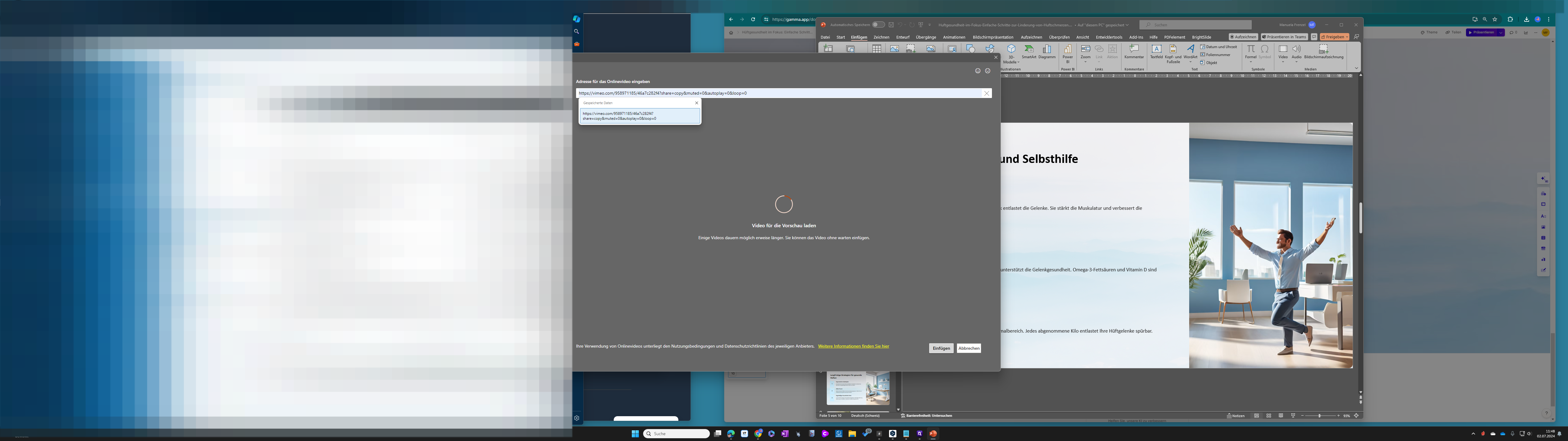Image resolution: width=1568 pixels, height=441 pixels.
Task: Open the BrightSlide ribbon tab
Action: pyautogui.click(x=1201, y=37)
